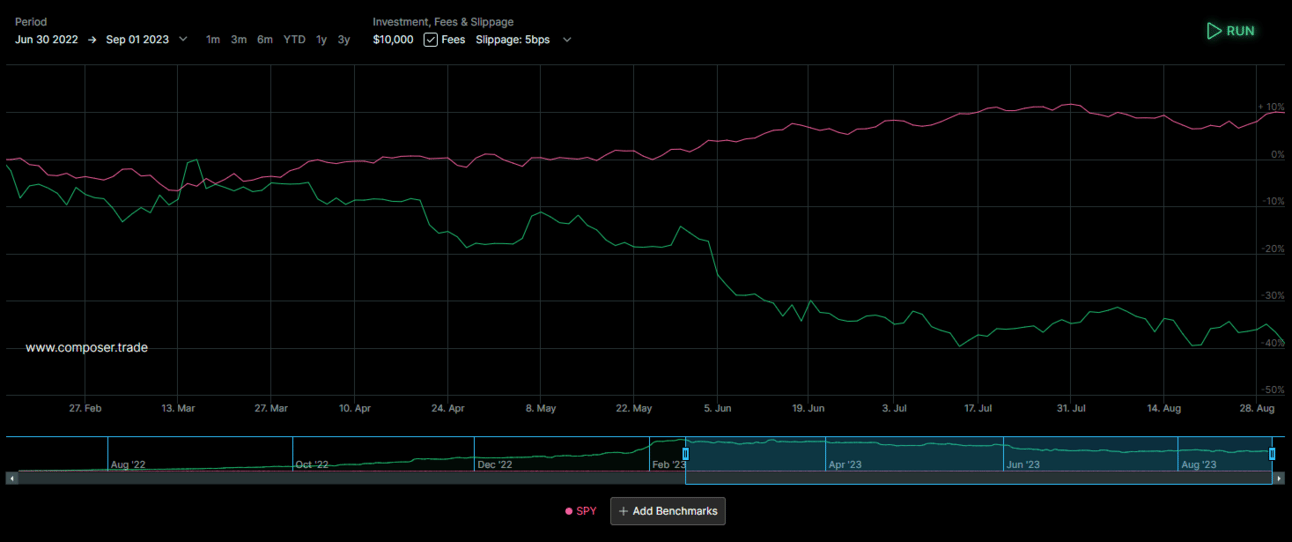Click the Apr '23 label in navigator
Viewport: 1292px width, 542px height.
(845, 465)
